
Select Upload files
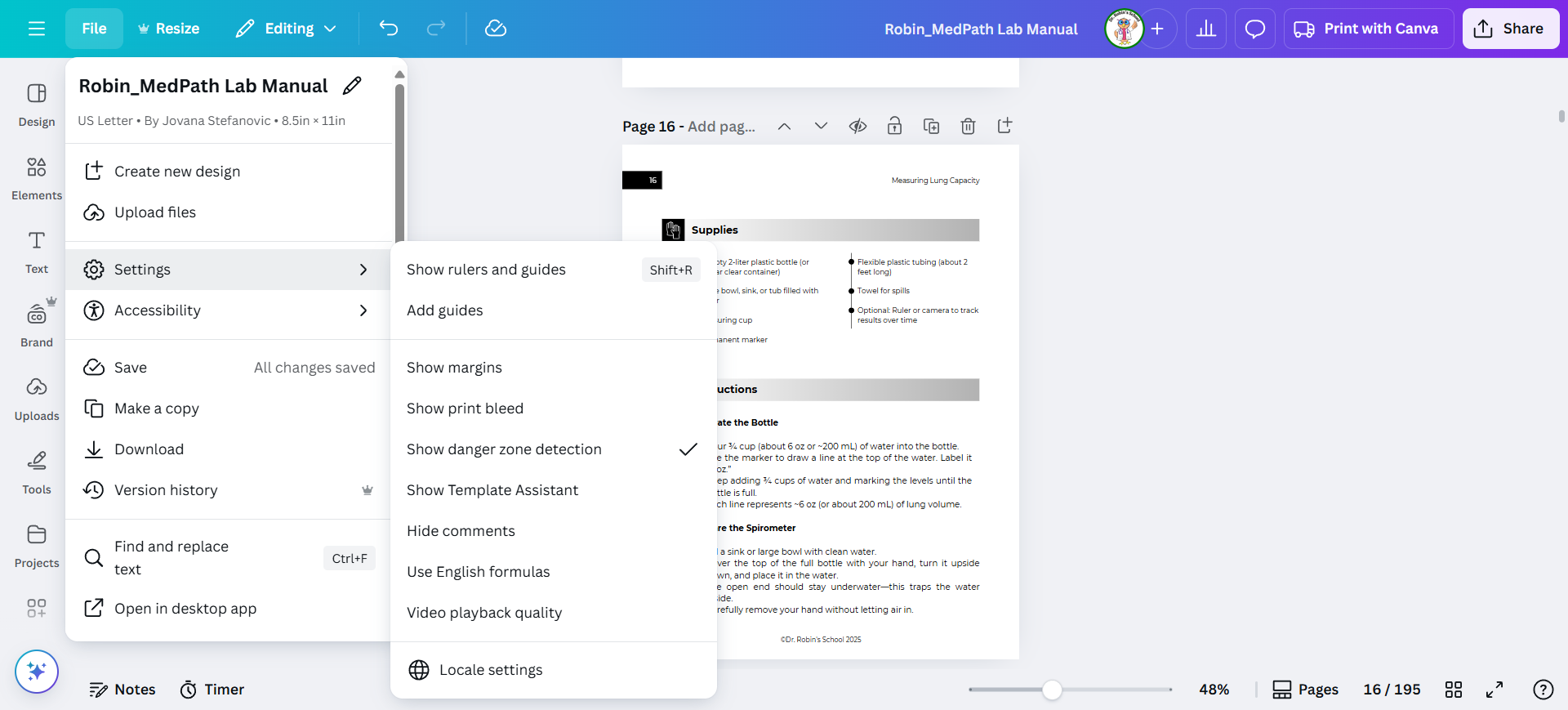[x=229, y=212]
